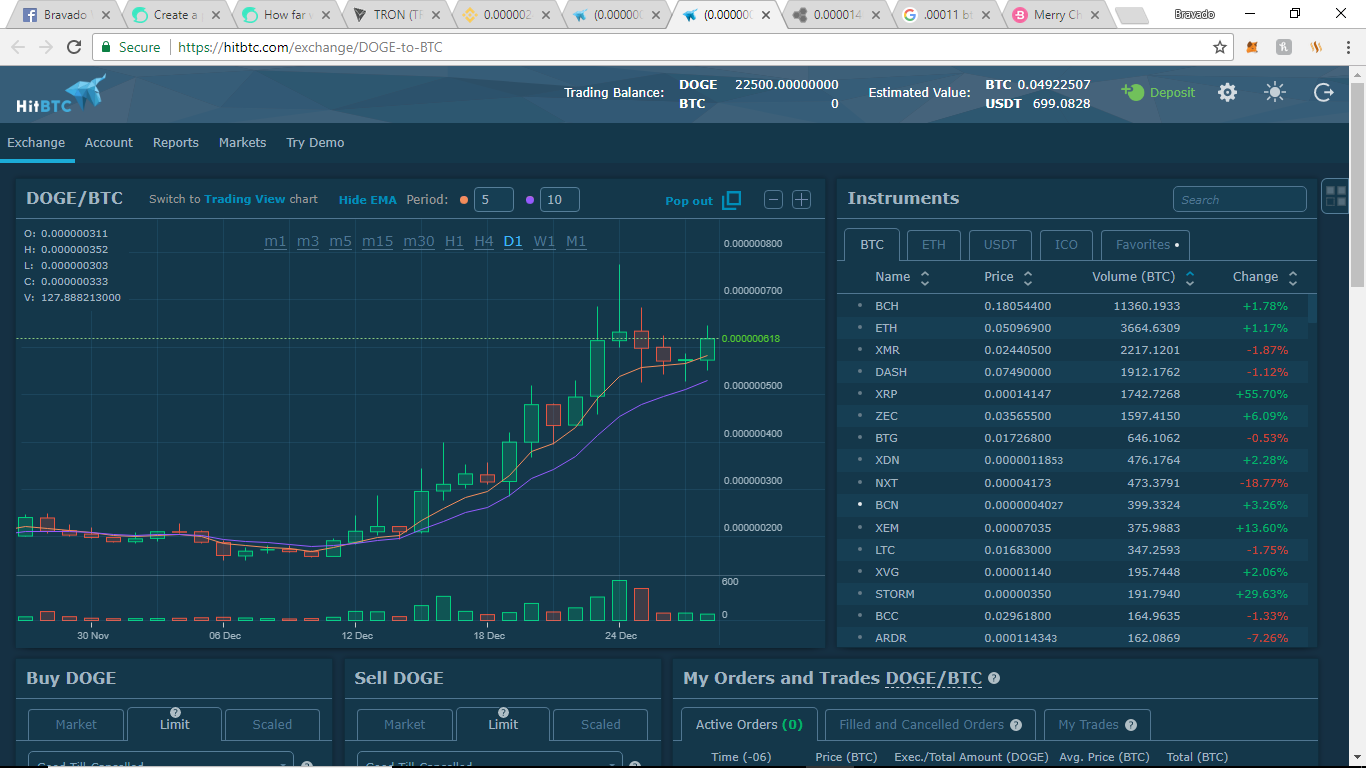Image resolution: width=1366 pixels, height=768 pixels.
Task: Click the EMA period field showing 5
Action: click(x=494, y=200)
